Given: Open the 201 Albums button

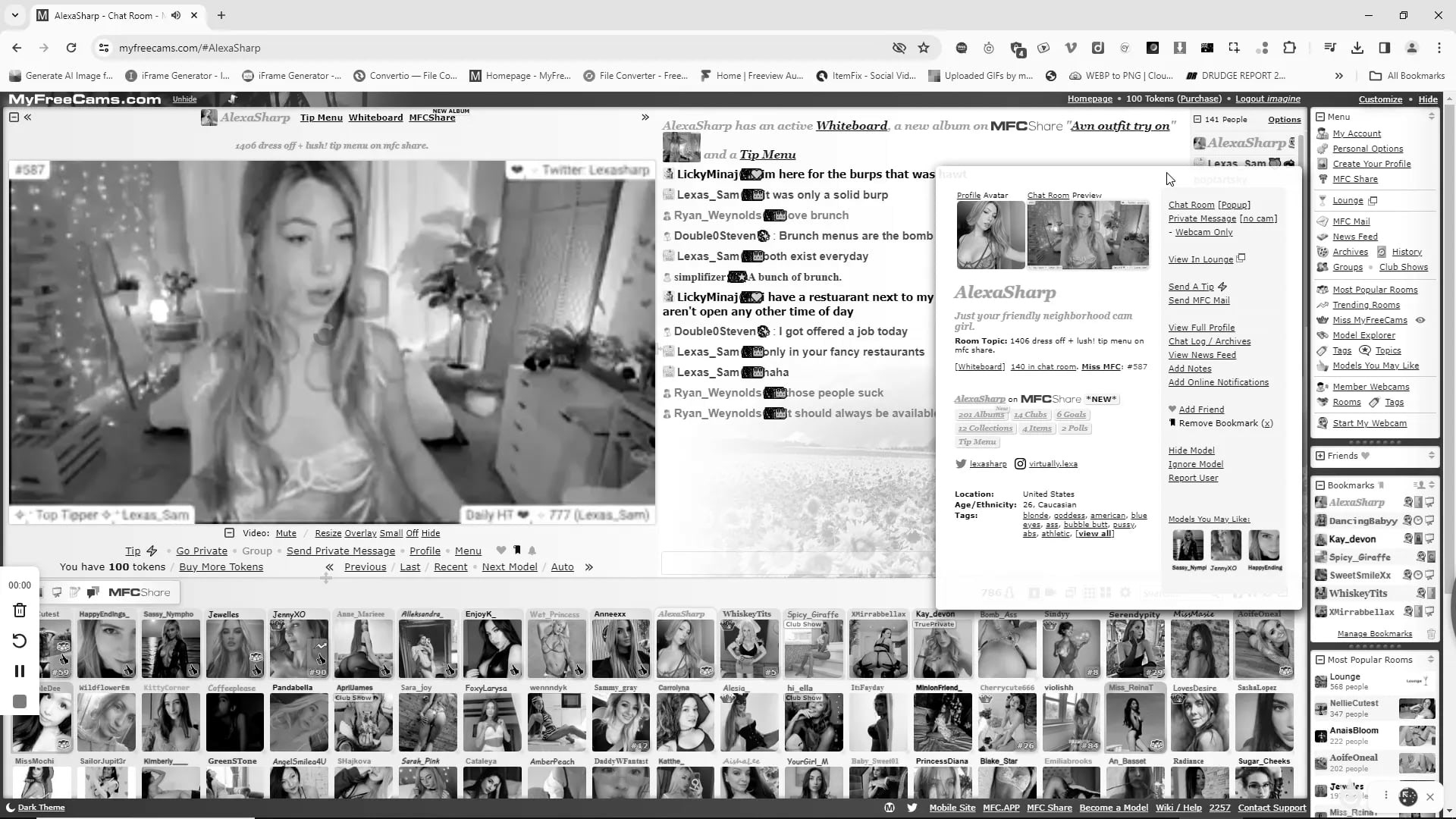Looking at the screenshot, I should [981, 415].
